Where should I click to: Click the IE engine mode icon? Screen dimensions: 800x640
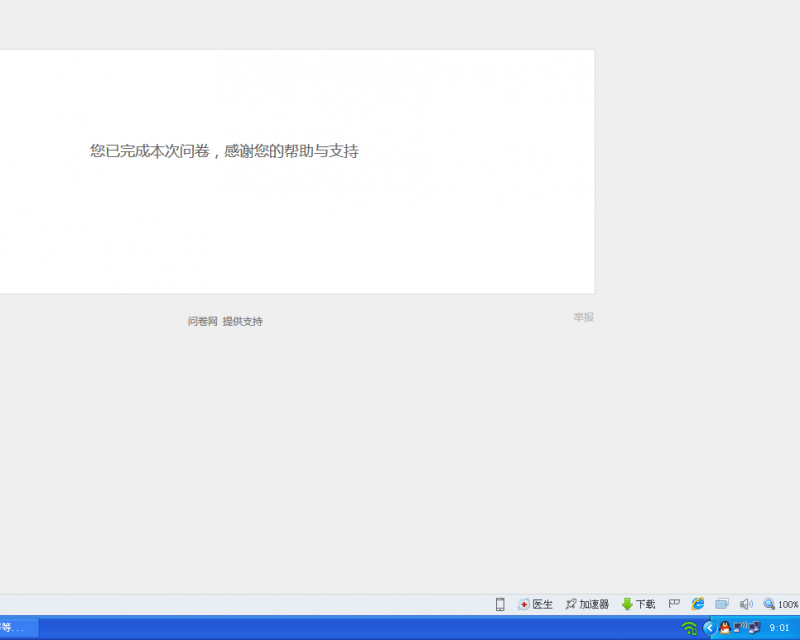(x=697, y=604)
